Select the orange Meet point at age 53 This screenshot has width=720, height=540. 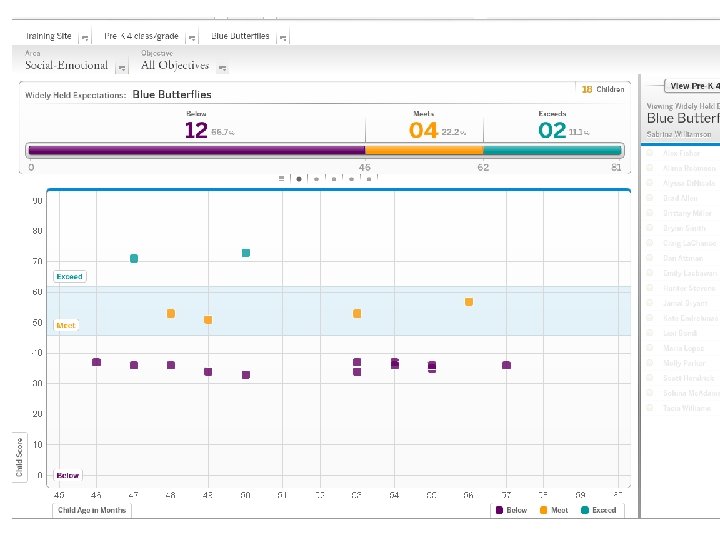pos(357,314)
